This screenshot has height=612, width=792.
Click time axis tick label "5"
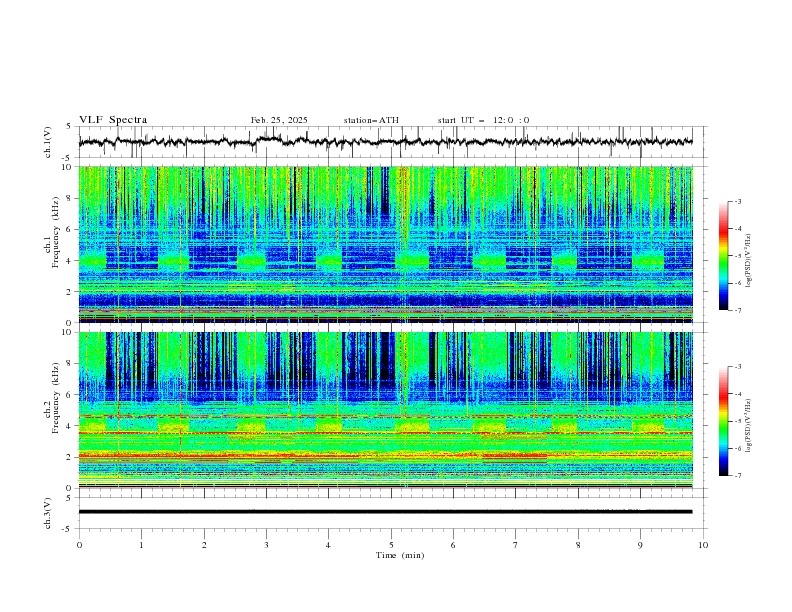point(391,545)
